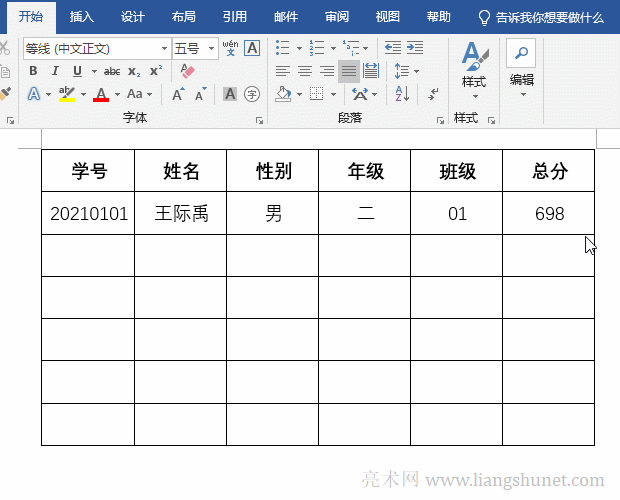This screenshot has width=620, height=500.
Task: Click the table cell 王际禹
Action: pyautogui.click(x=181, y=213)
